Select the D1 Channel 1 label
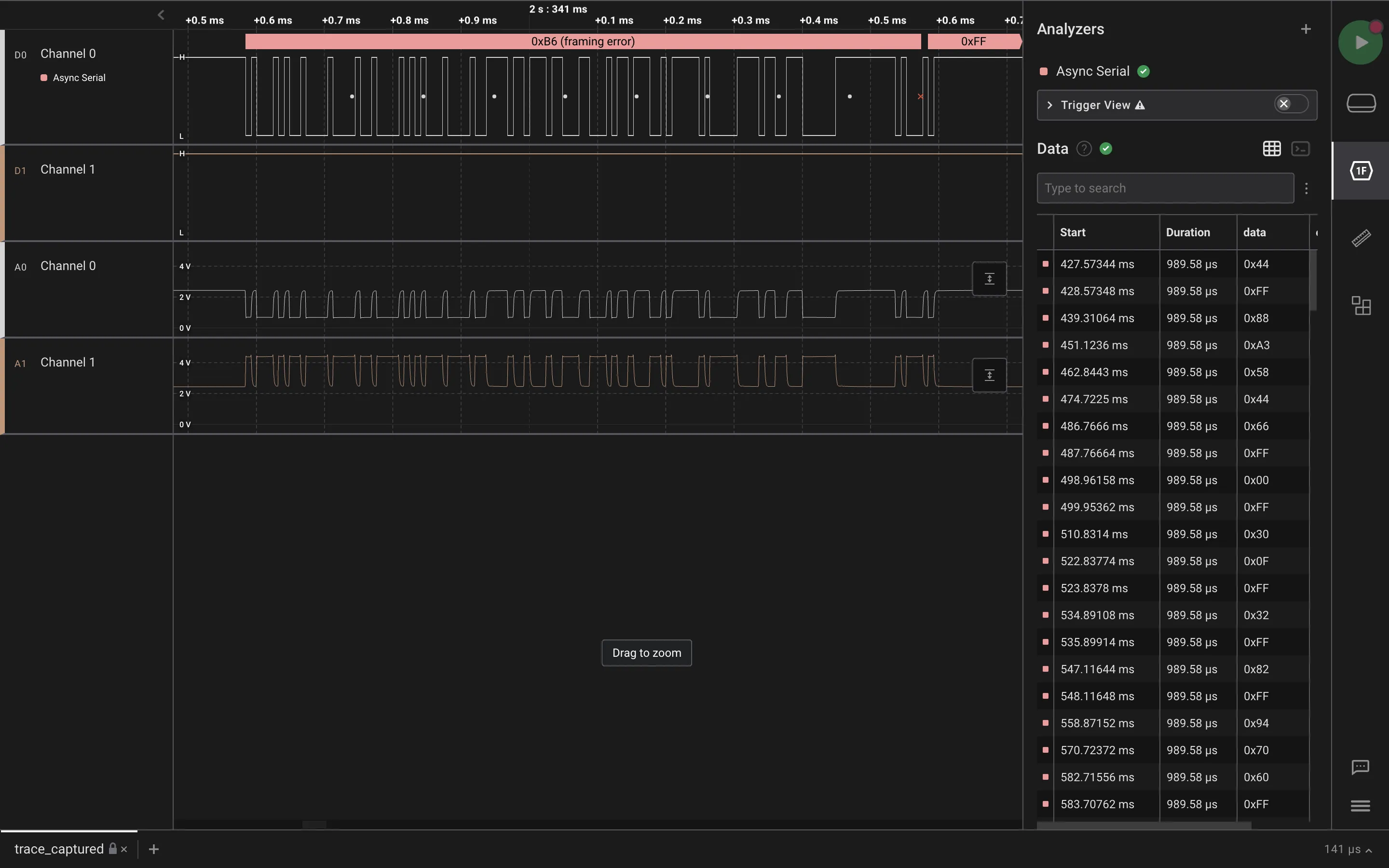The width and height of the screenshot is (1389, 868). pos(67,170)
